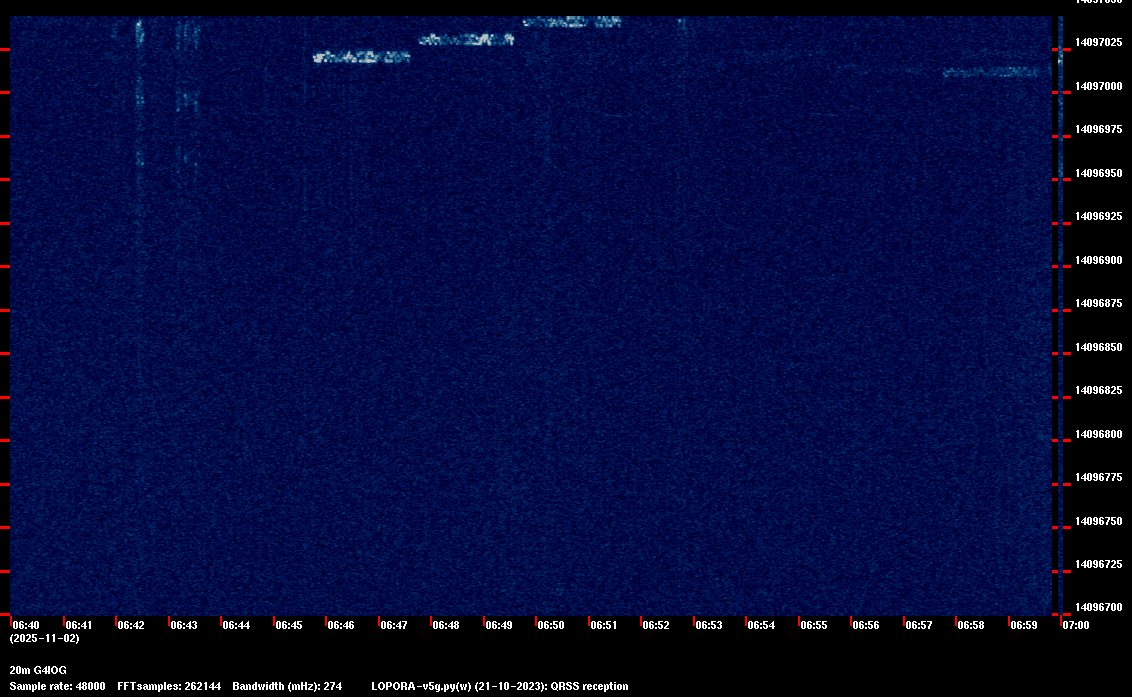Screen dimensions: 1132x697
Task: Click the 14096875 frequency label
Action: click(1099, 303)
